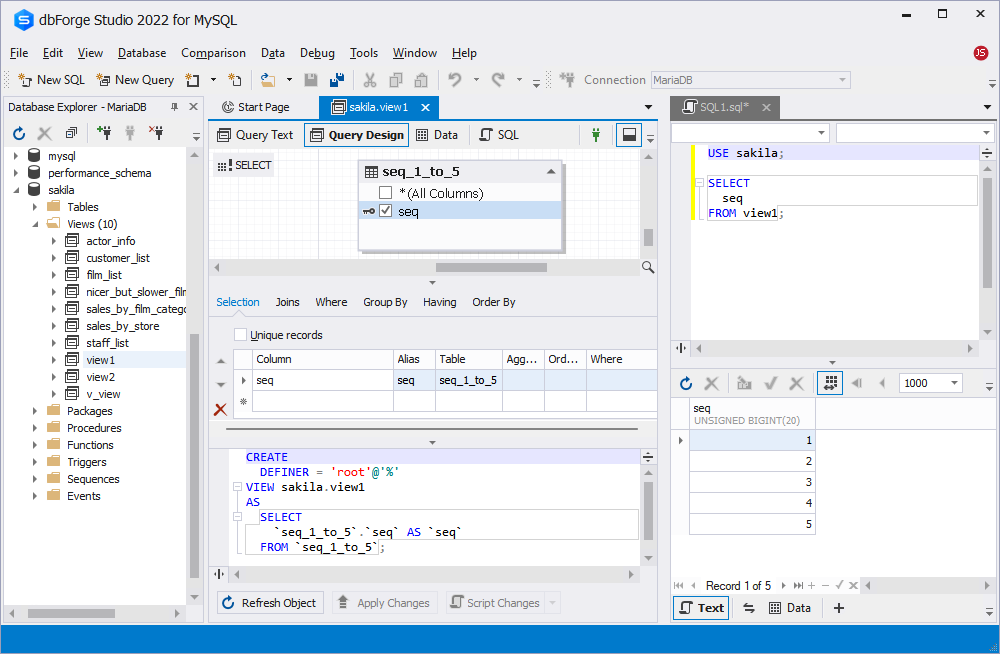The image size is (1000, 654).
Task: Click the magnifier icon in the diagram pane
Action: [x=648, y=267]
